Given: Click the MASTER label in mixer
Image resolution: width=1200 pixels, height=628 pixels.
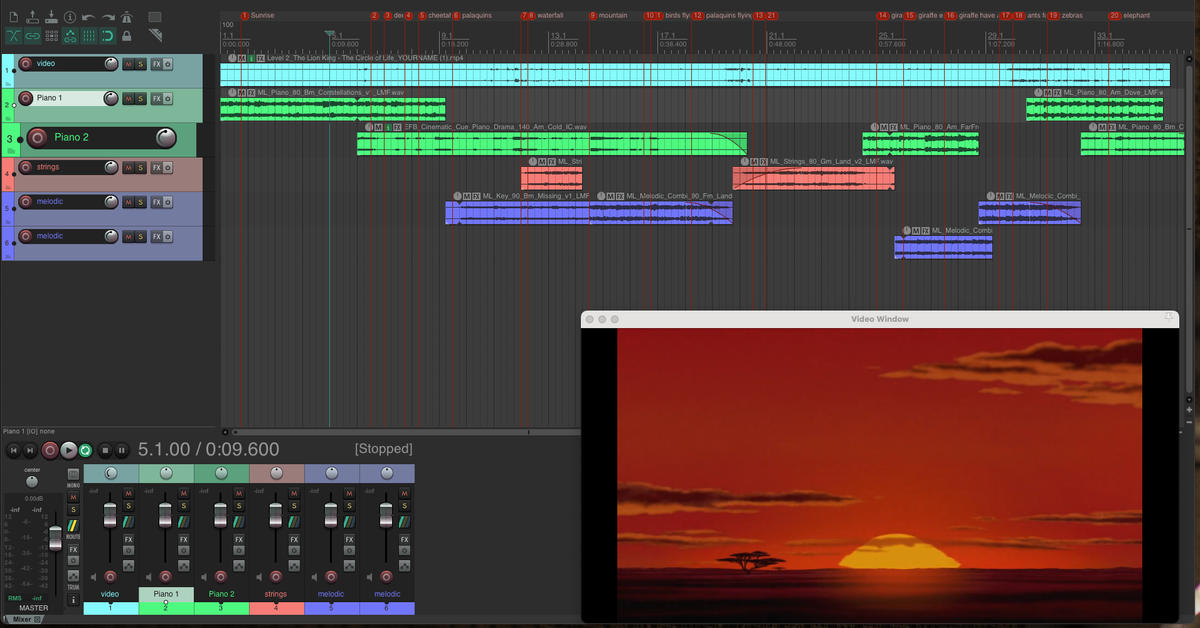Looking at the screenshot, I should tap(33, 607).
